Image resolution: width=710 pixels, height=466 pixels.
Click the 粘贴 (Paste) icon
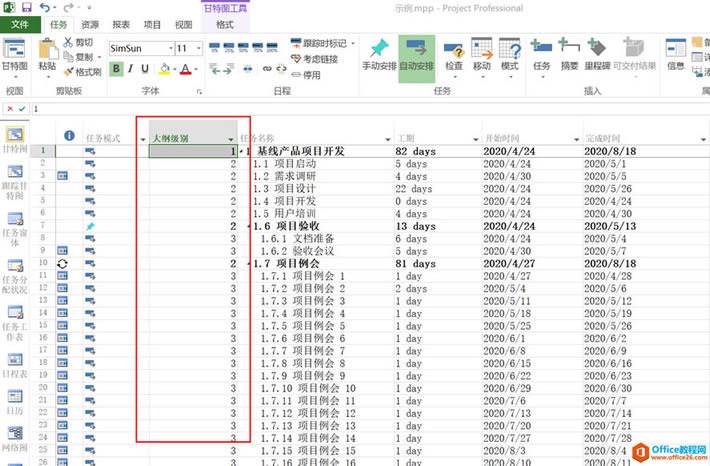[x=47, y=52]
